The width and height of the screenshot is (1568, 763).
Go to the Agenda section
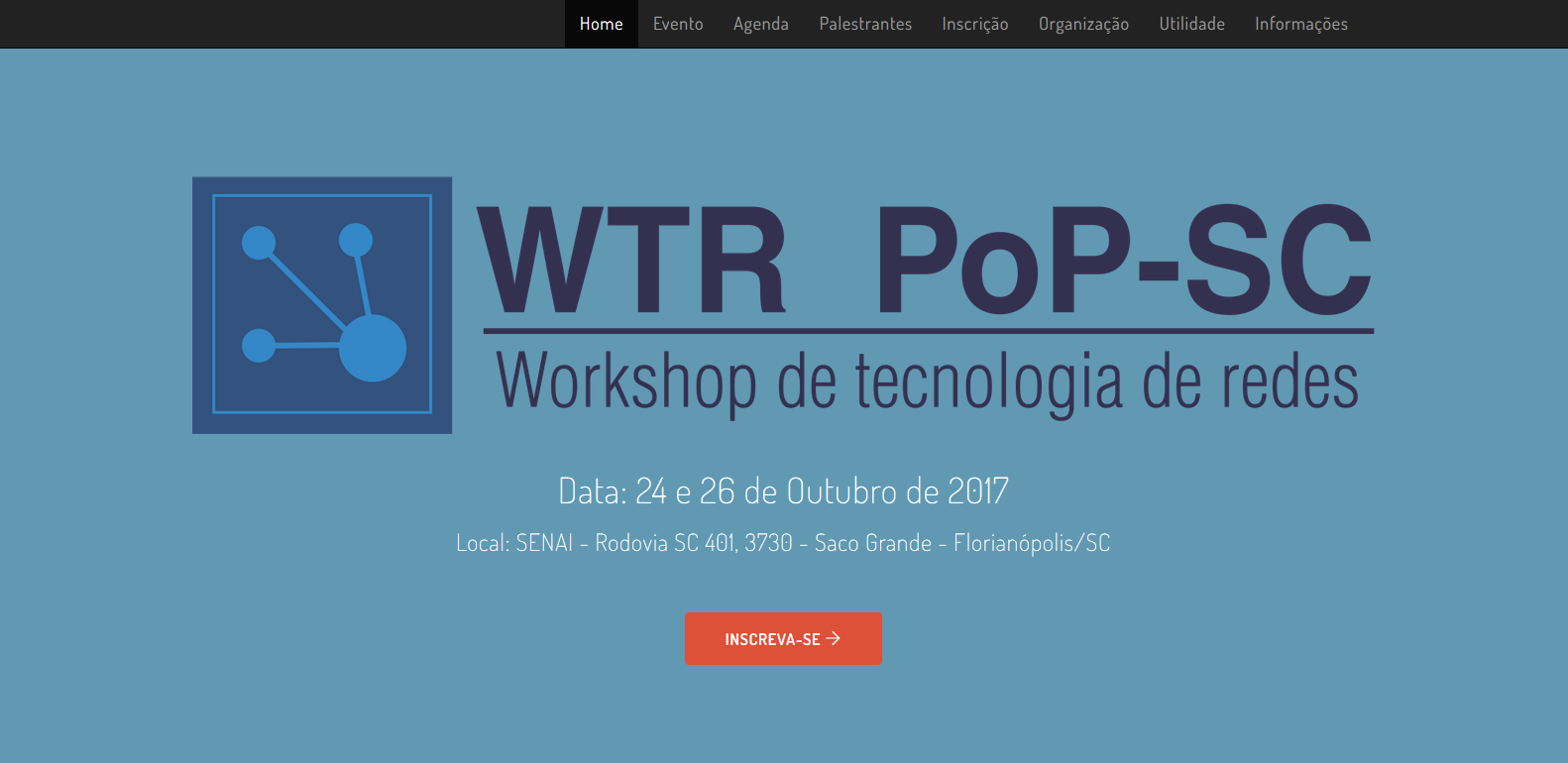(760, 24)
